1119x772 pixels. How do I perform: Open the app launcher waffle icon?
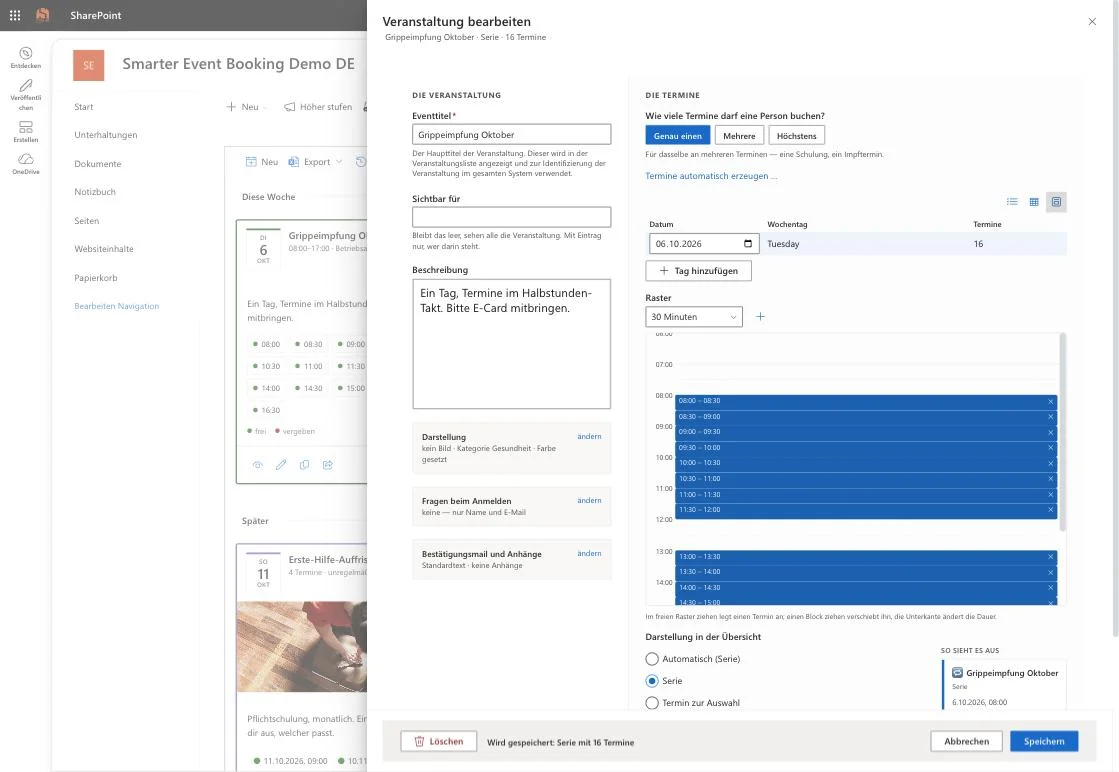pyautogui.click(x=15, y=15)
